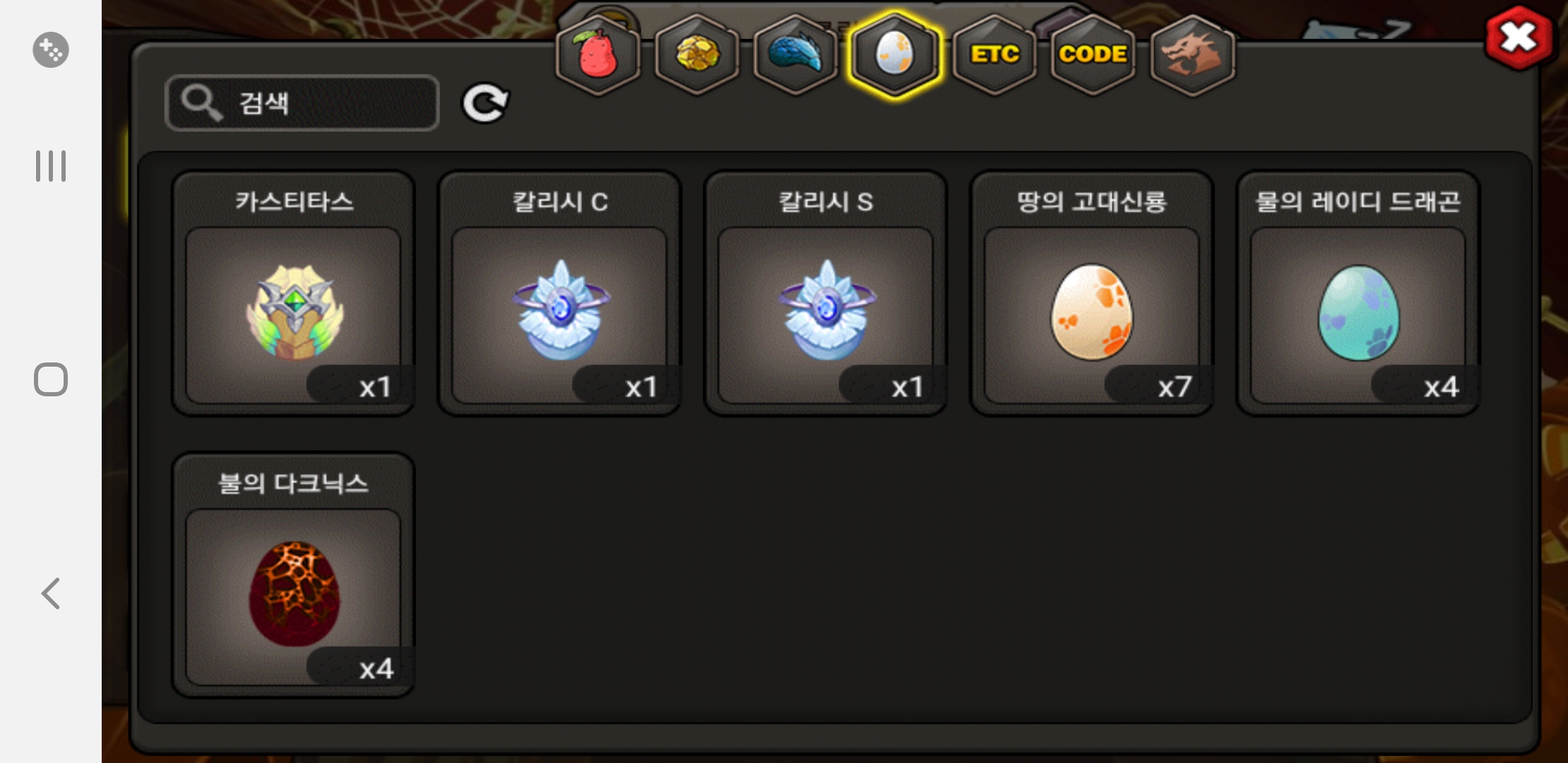Viewport: 1568px width, 763px height.
Task: Open Android recent apps button
Action: 51,166
